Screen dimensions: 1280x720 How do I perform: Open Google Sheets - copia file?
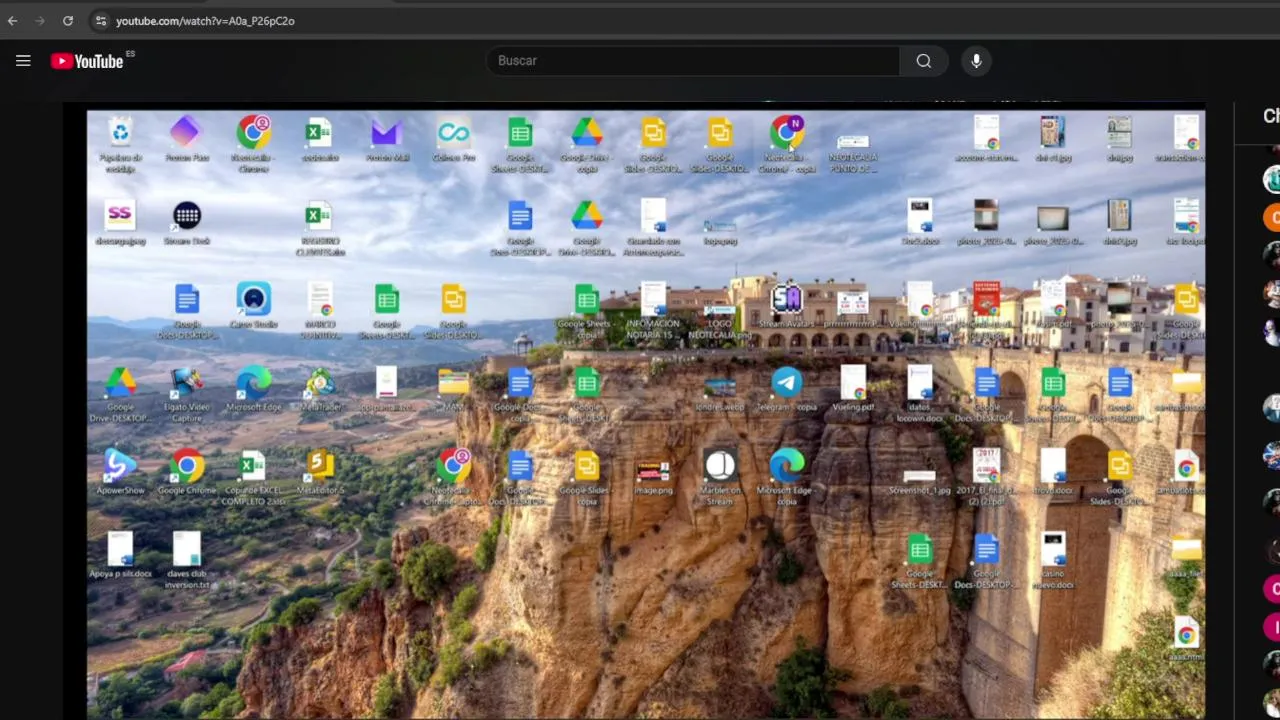pyautogui.click(x=586, y=311)
